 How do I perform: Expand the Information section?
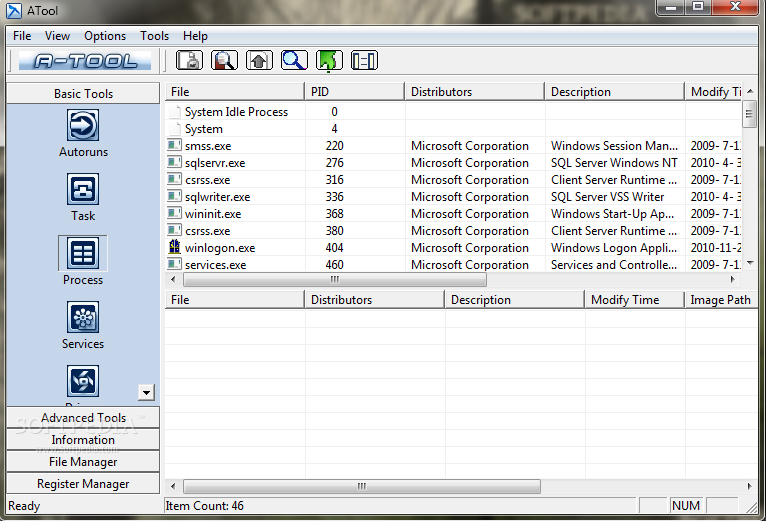tap(83, 440)
